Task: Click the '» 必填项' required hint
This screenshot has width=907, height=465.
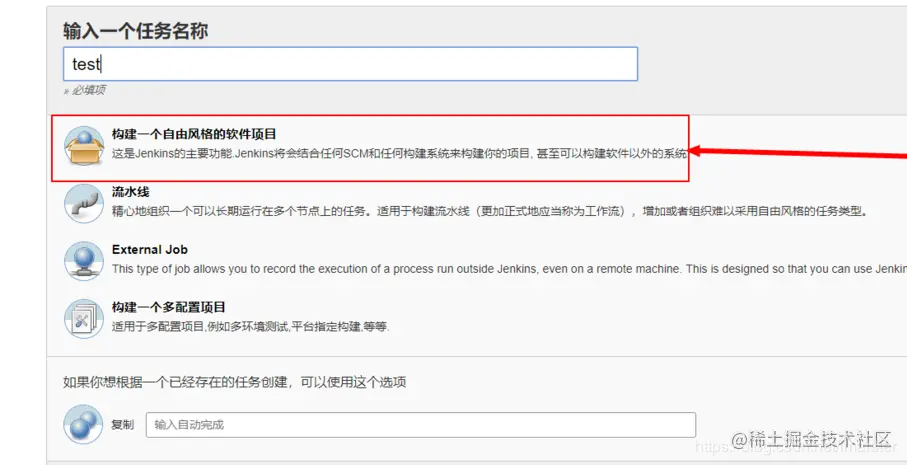Action: (x=84, y=90)
